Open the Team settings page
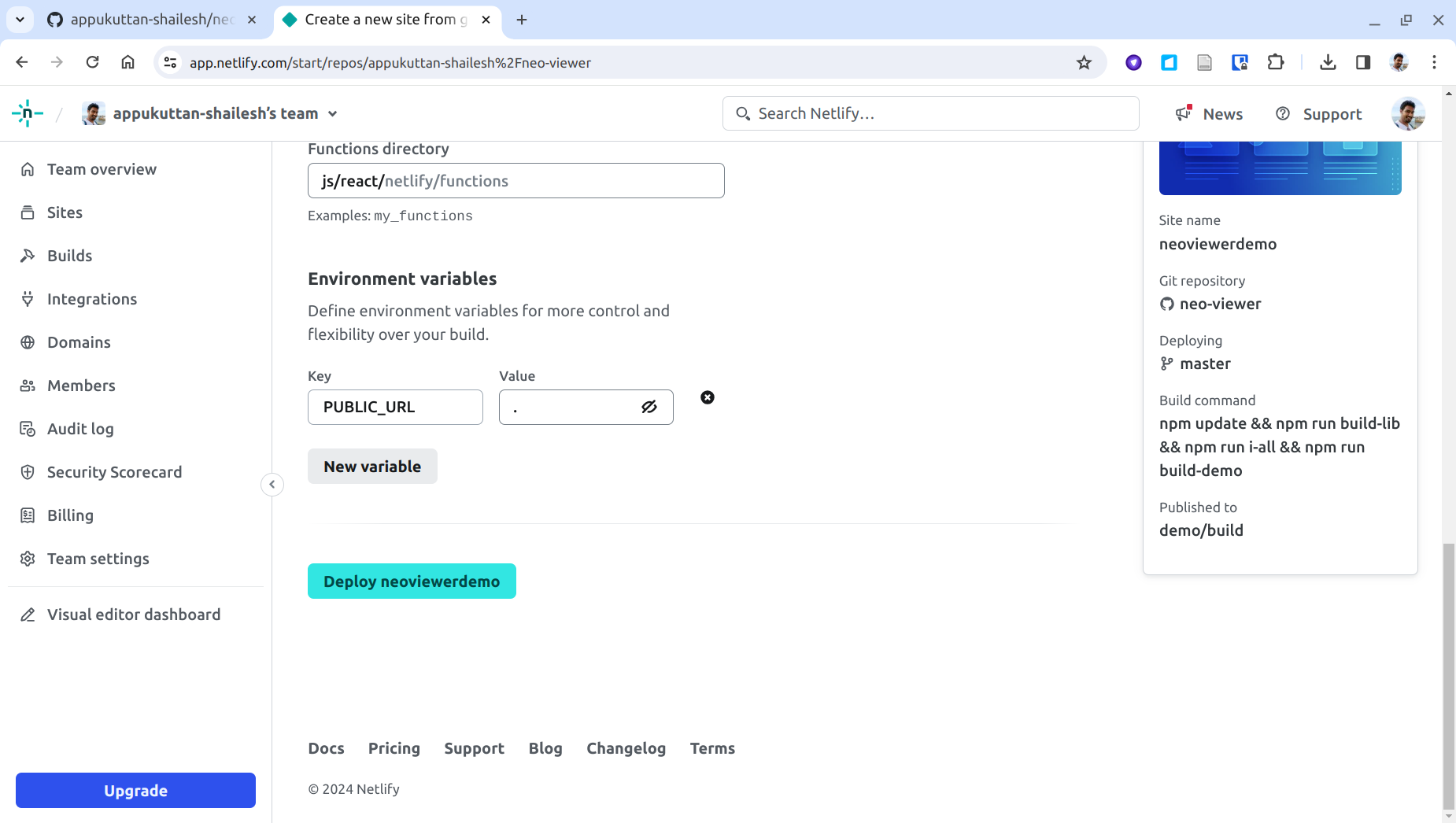The image size is (1456, 823). [98, 558]
